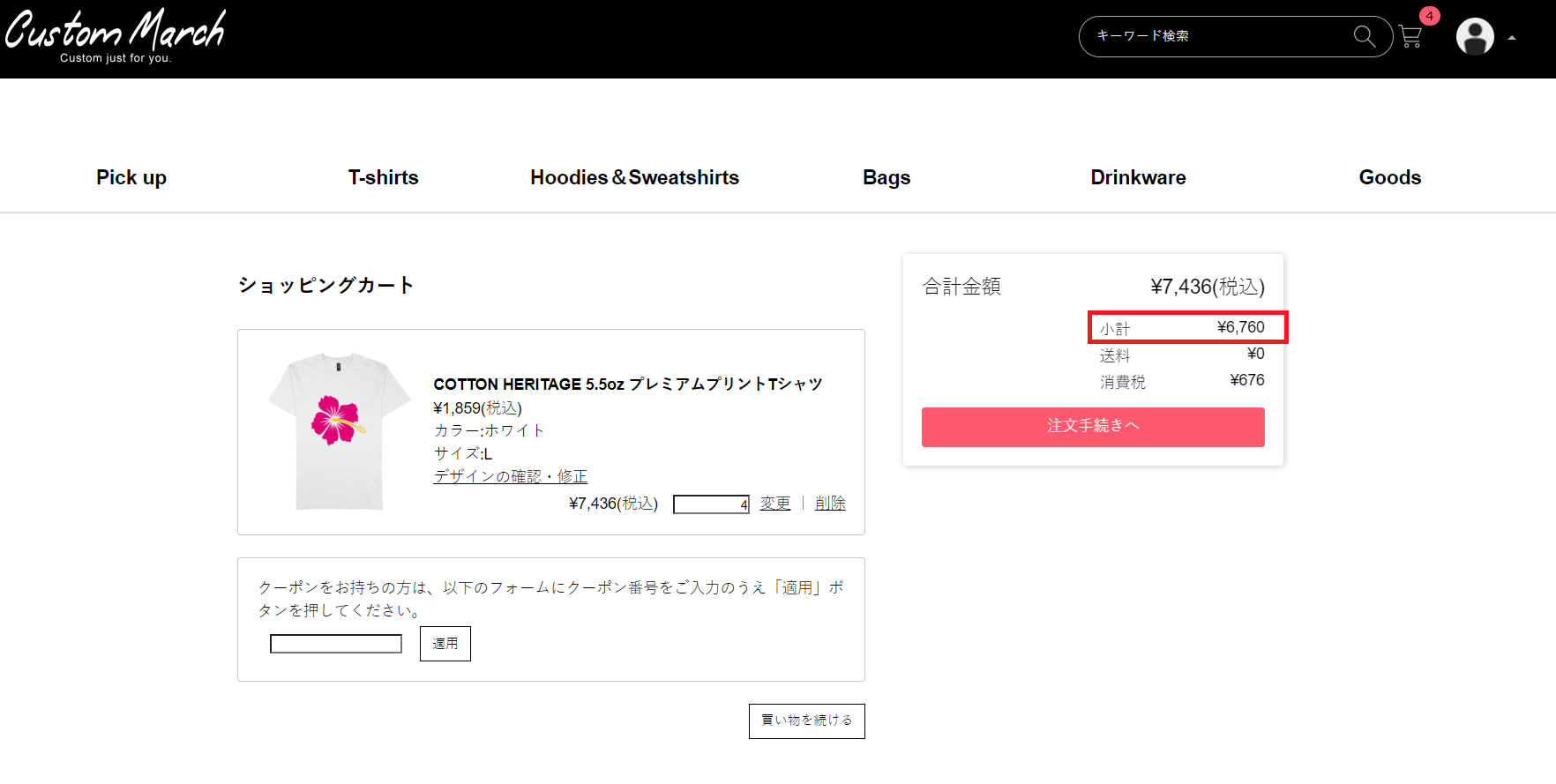Expand the account dropdown arrow
This screenshot has height=784, width=1556.
[1512, 38]
